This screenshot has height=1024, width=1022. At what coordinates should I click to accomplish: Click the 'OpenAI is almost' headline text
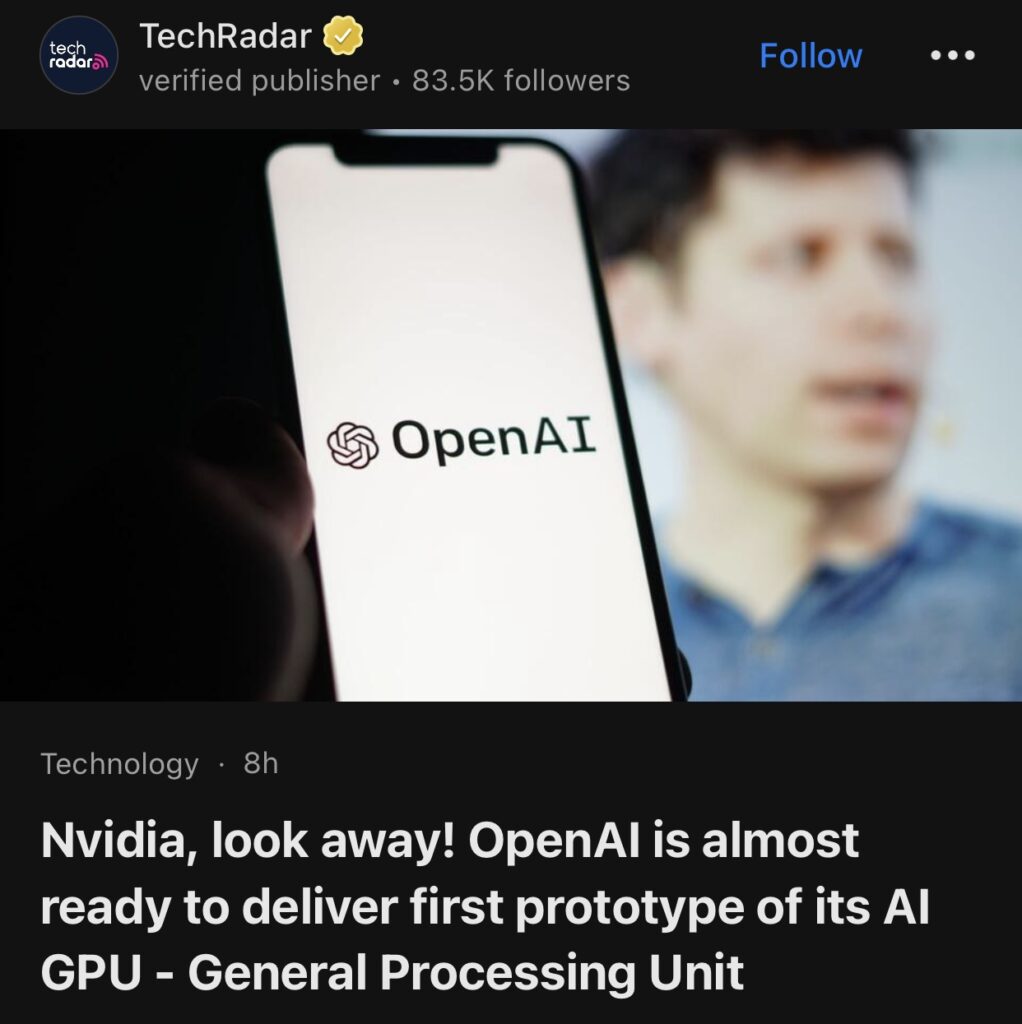[663, 840]
